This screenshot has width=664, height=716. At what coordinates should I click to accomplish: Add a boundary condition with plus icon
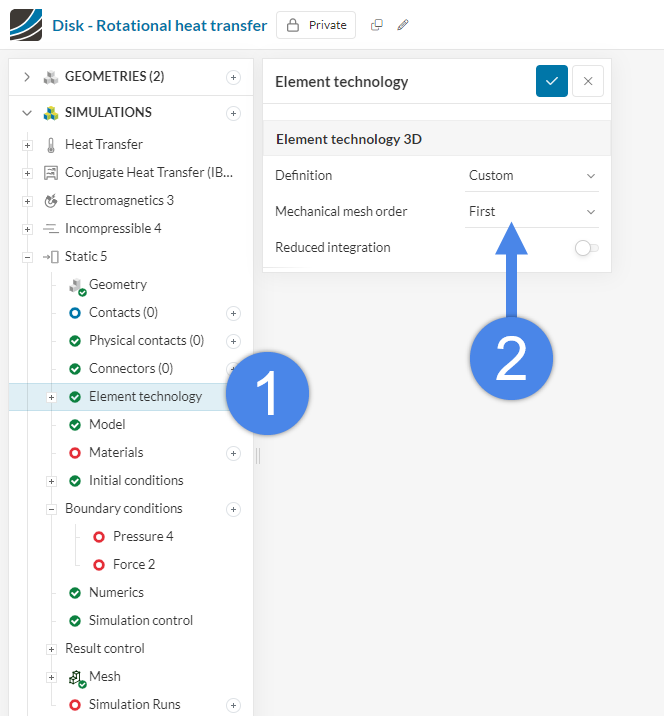(233, 509)
